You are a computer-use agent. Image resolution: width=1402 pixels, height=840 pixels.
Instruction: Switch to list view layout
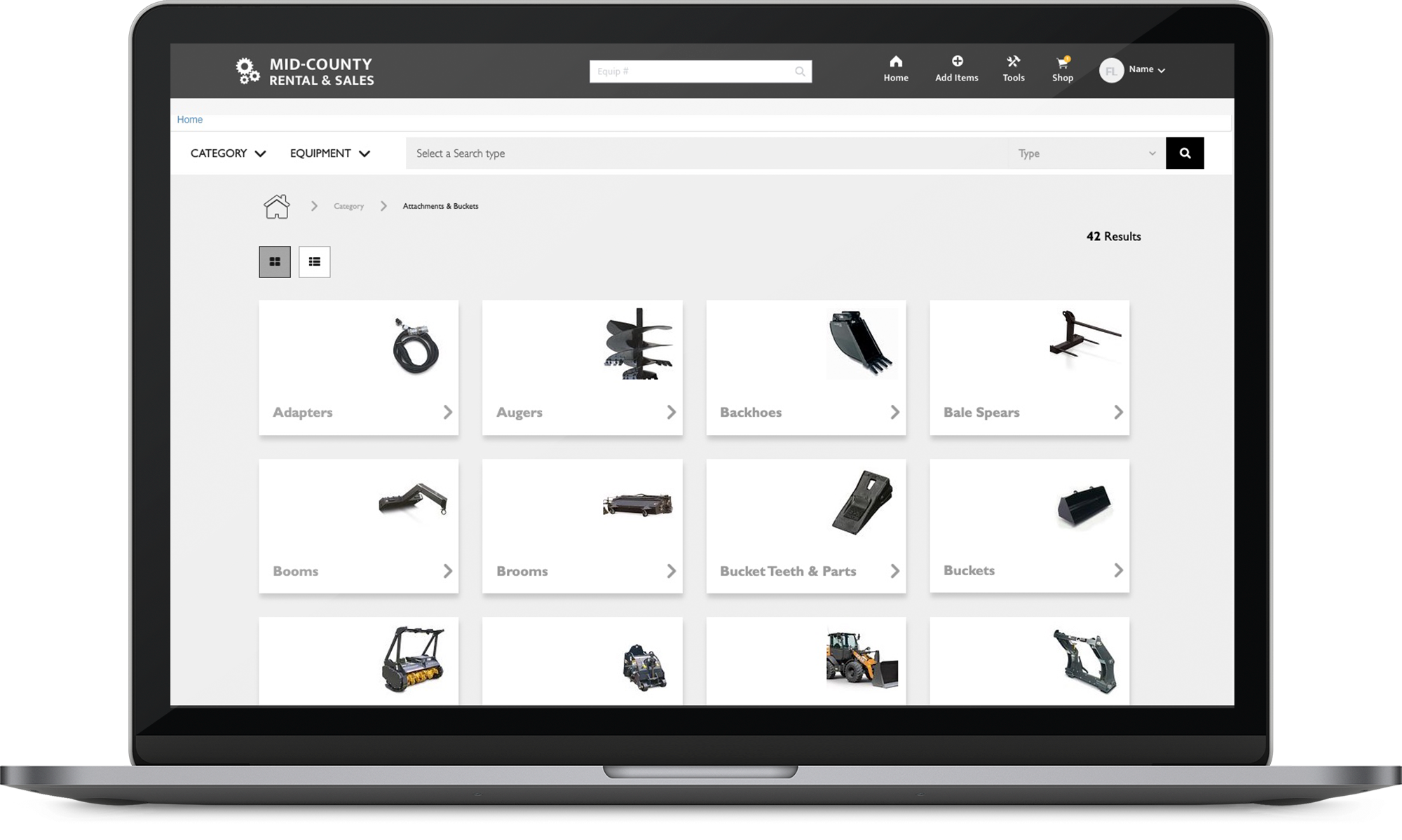(x=314, y=261)
